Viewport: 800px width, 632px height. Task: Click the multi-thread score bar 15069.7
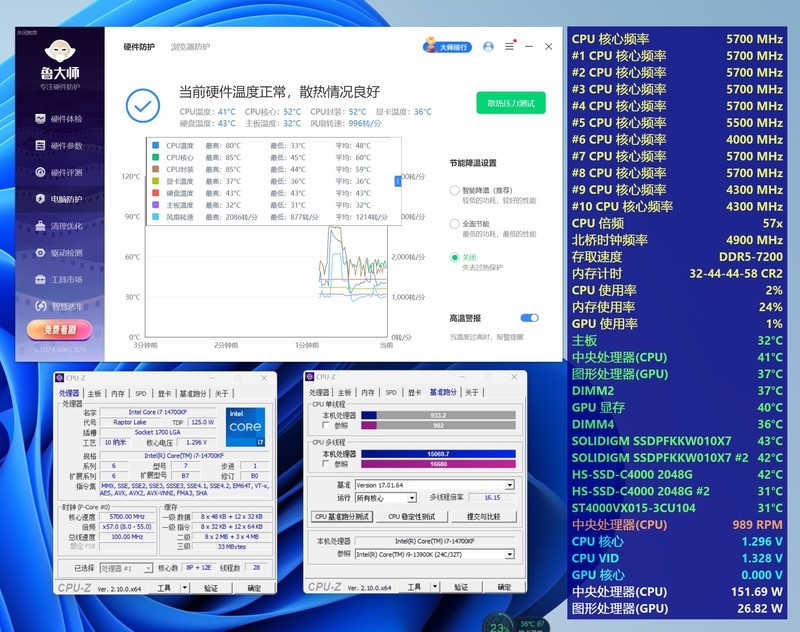pyautogui.click(x=438, y=453)
